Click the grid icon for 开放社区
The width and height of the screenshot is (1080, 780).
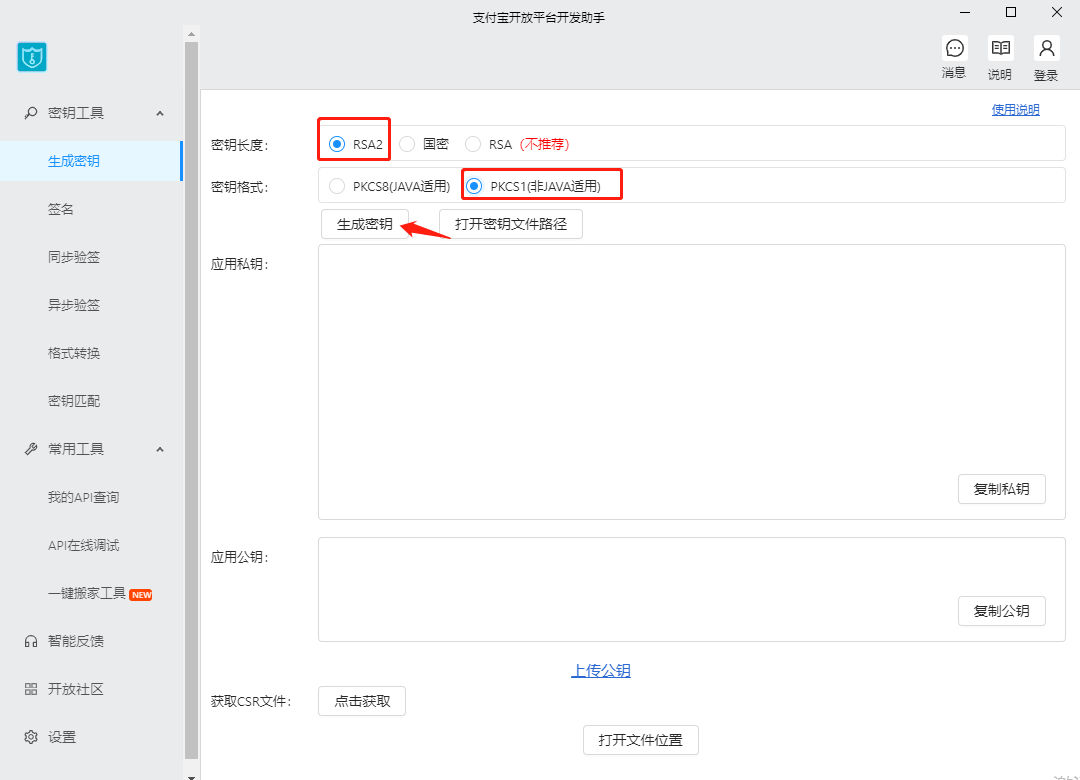[30, 689]
